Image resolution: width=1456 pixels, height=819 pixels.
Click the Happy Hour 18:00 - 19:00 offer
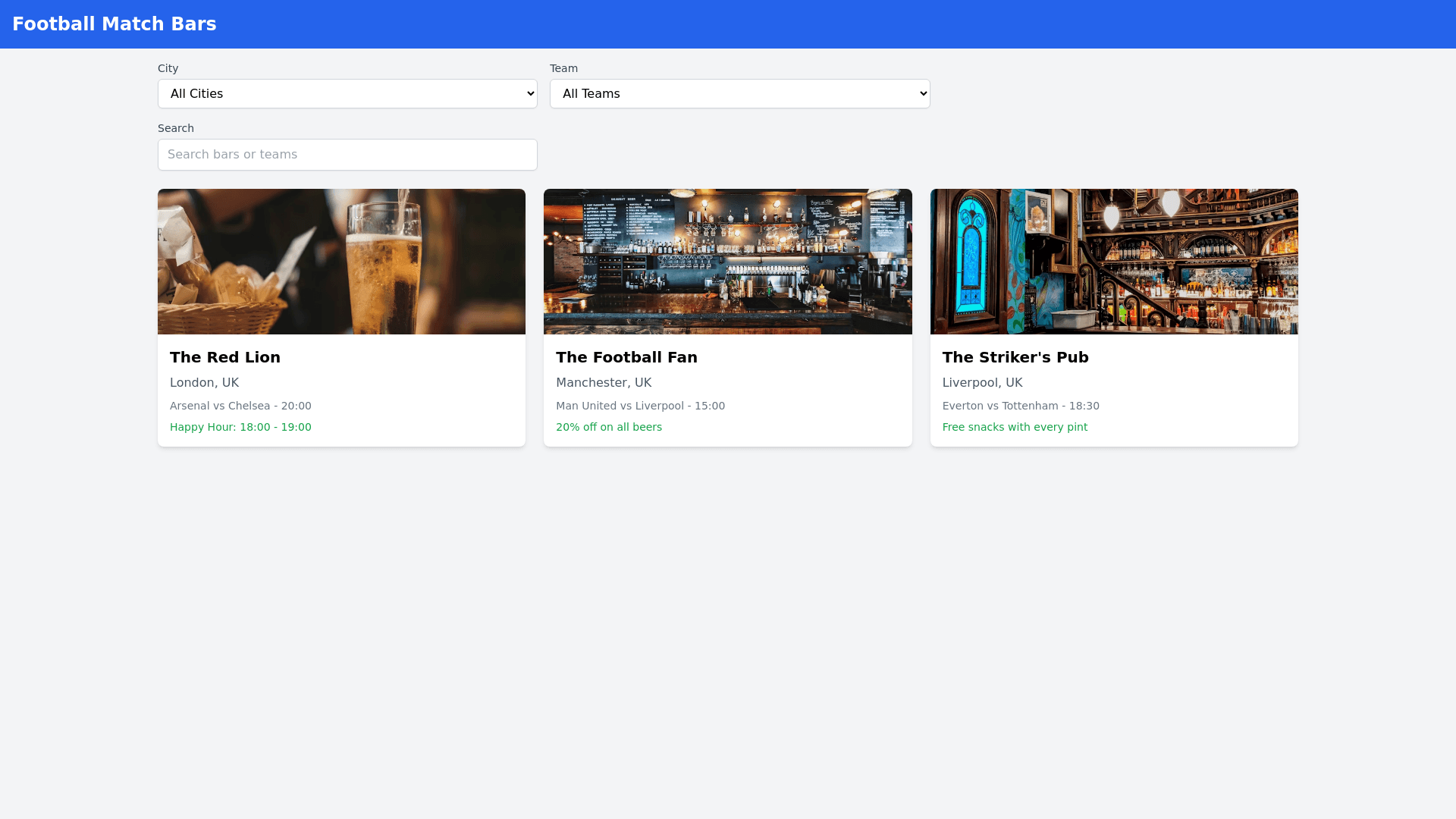pyautogui.click(x=240, y=427)
